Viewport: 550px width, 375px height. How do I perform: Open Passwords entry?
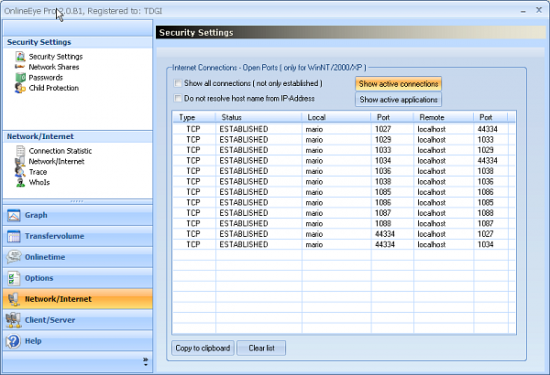46,78
